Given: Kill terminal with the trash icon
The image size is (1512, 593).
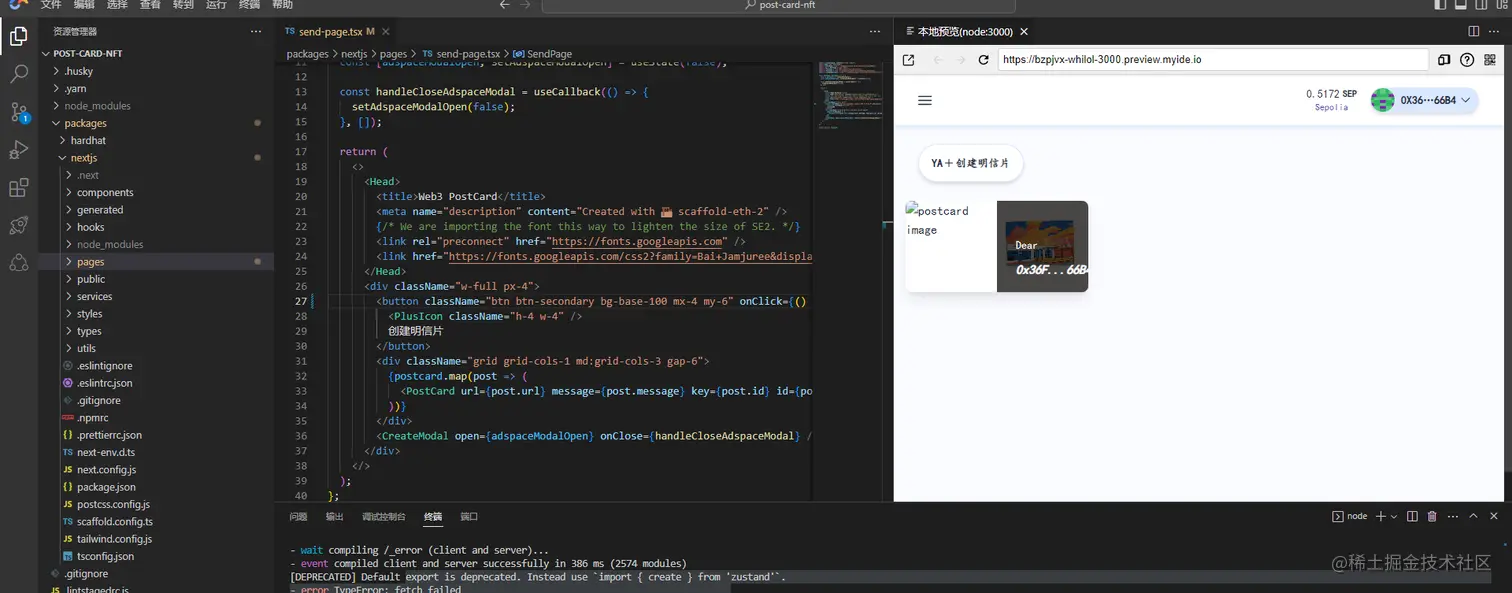Looking at the screenshot, I should [x=1432, y=516].
